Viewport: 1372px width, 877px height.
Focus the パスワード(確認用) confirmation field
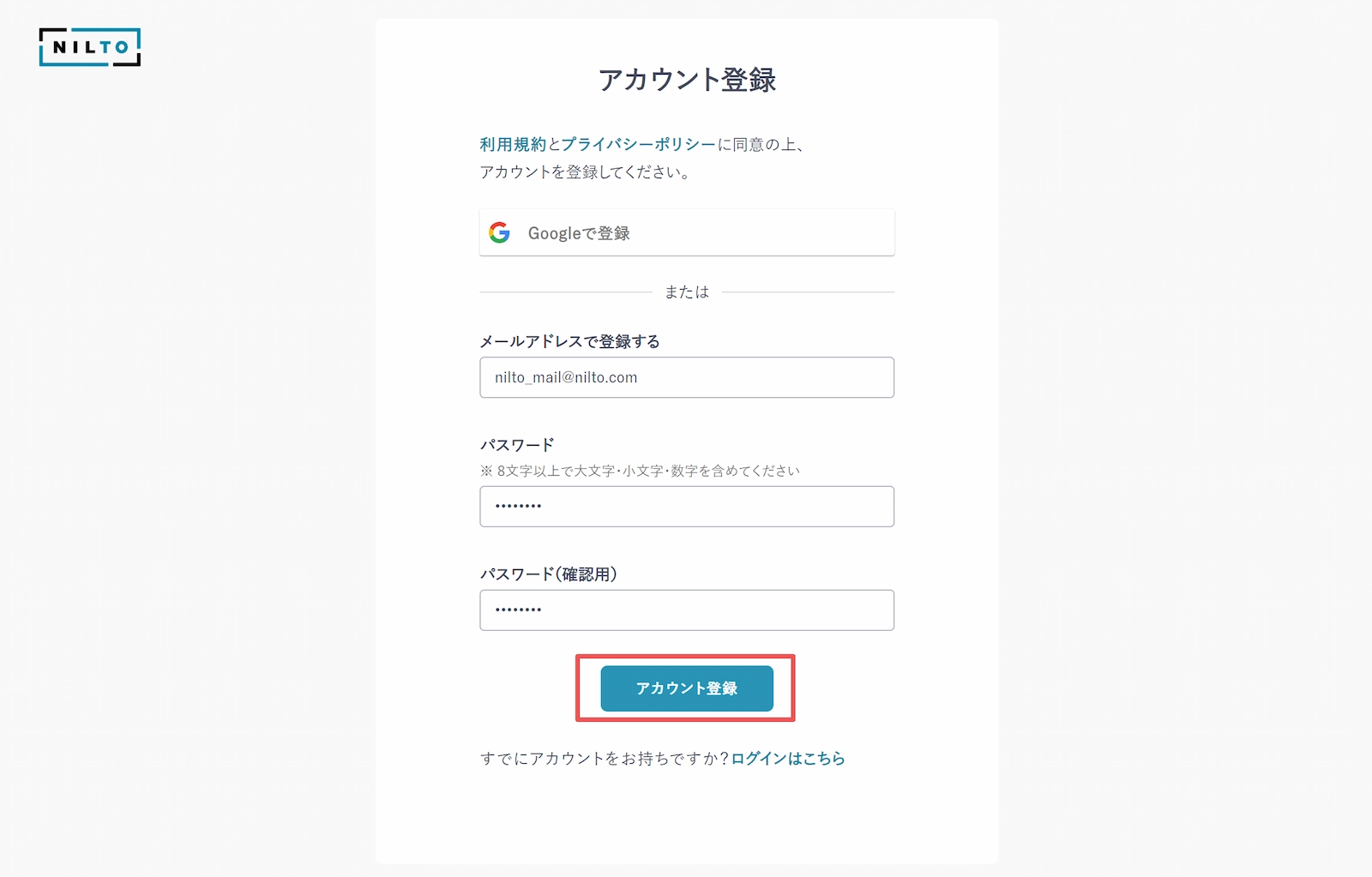click(x=687, y=610)
